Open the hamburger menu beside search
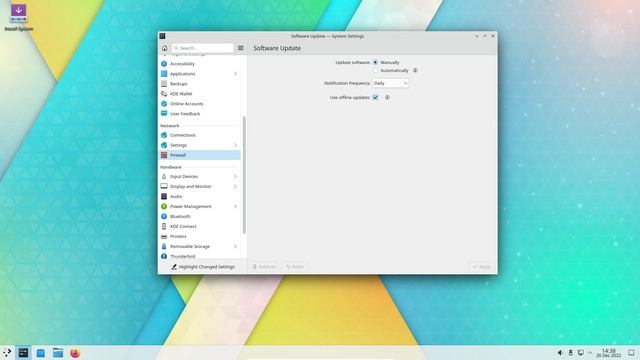Image resolution: width=640 pixels, height=360 pixels. point(240,48)
